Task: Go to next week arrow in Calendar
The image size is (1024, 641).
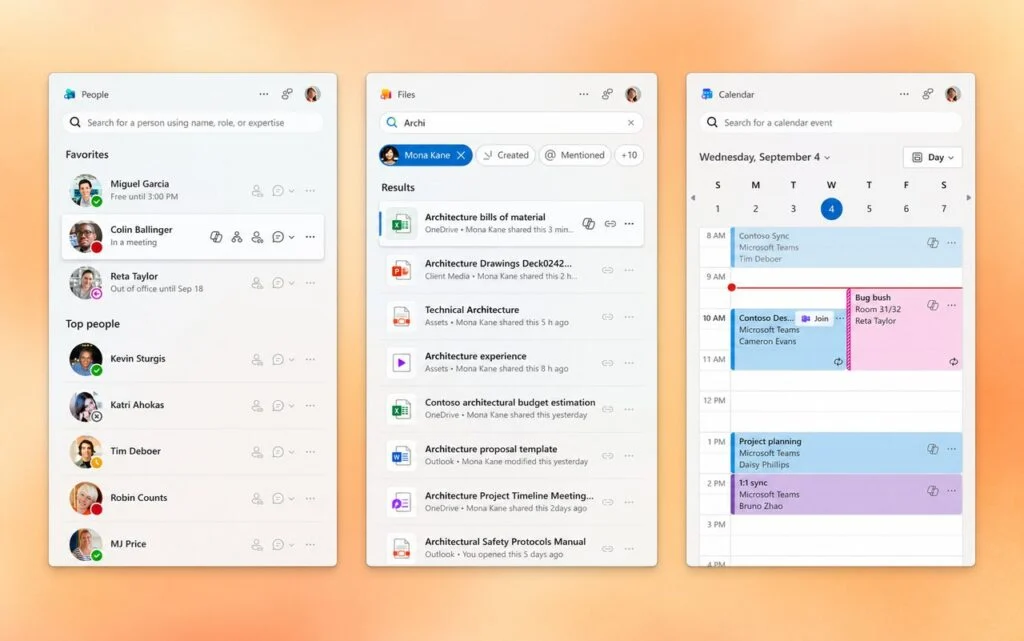Action: point(968,197)
